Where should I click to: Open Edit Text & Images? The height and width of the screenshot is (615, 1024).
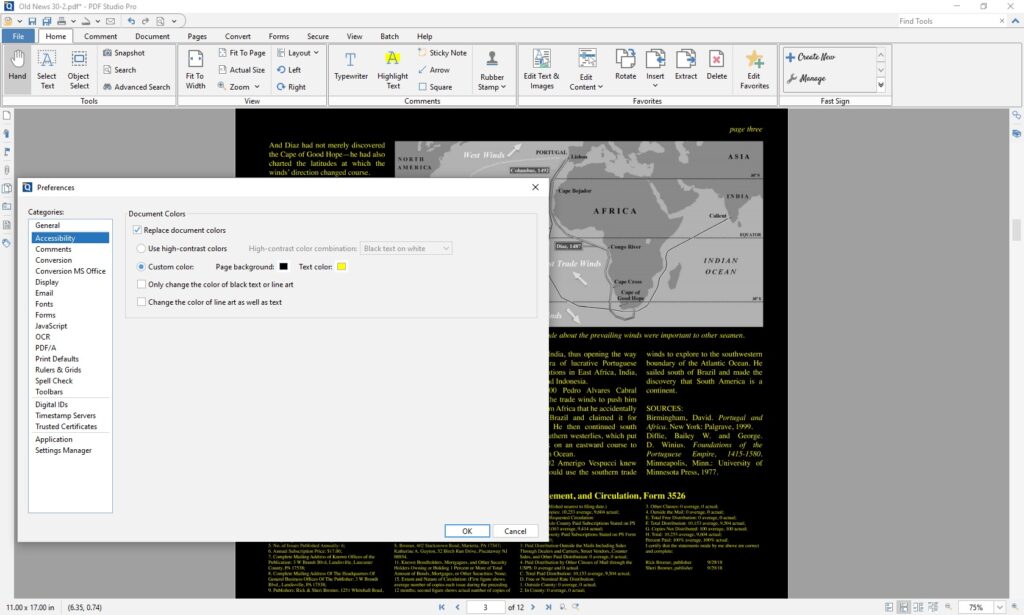pyautogui.click(x=540, y=64)
